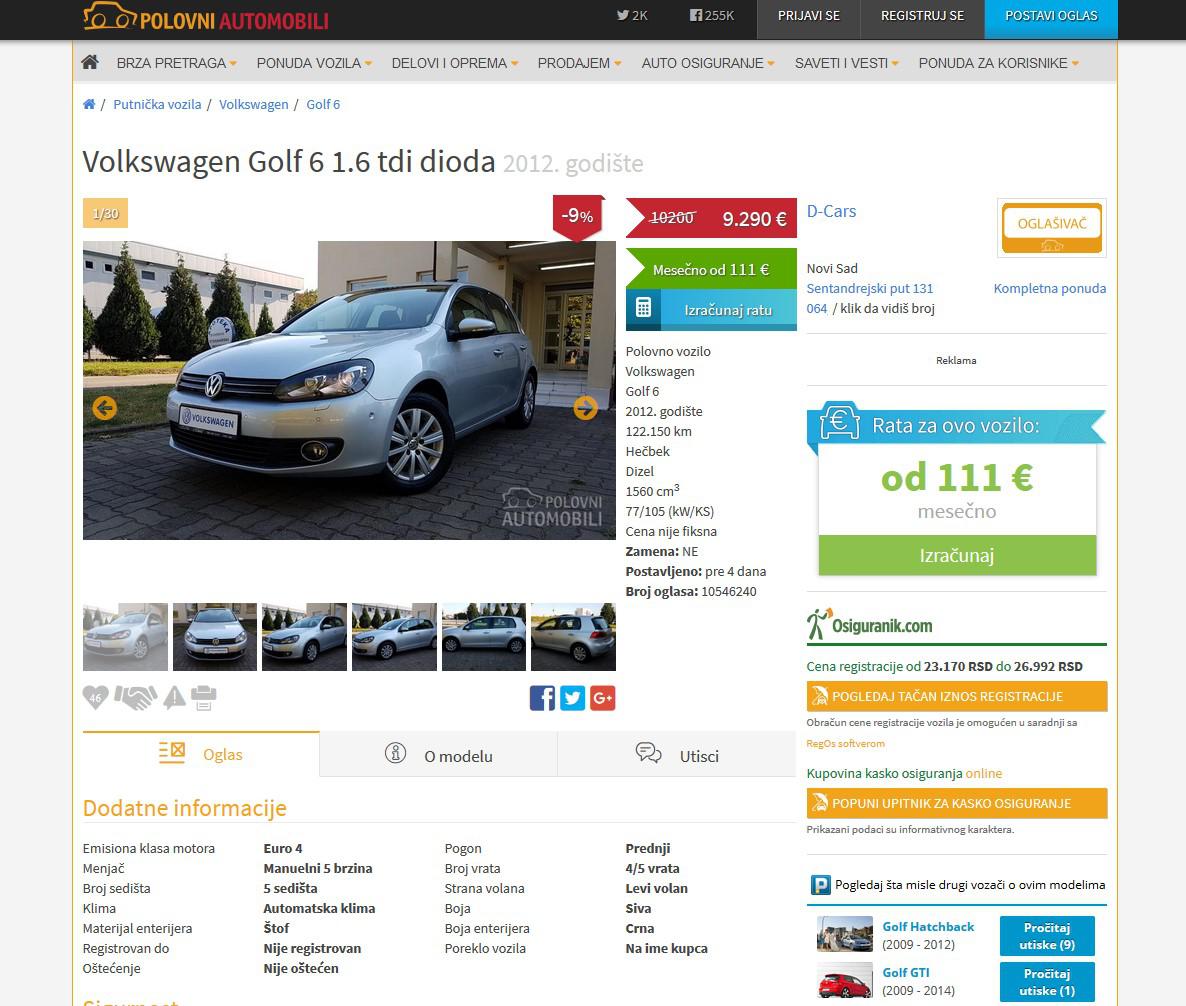Viewport: 1186px width, 1006px height.
Task: Click the red Golf GTI thumbnail image
Action: click(845, 980)
